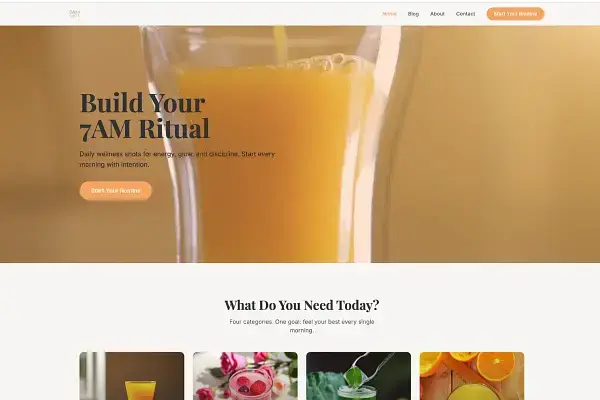
Task: Open the green drink with spoon card
Action: [359, 376]
